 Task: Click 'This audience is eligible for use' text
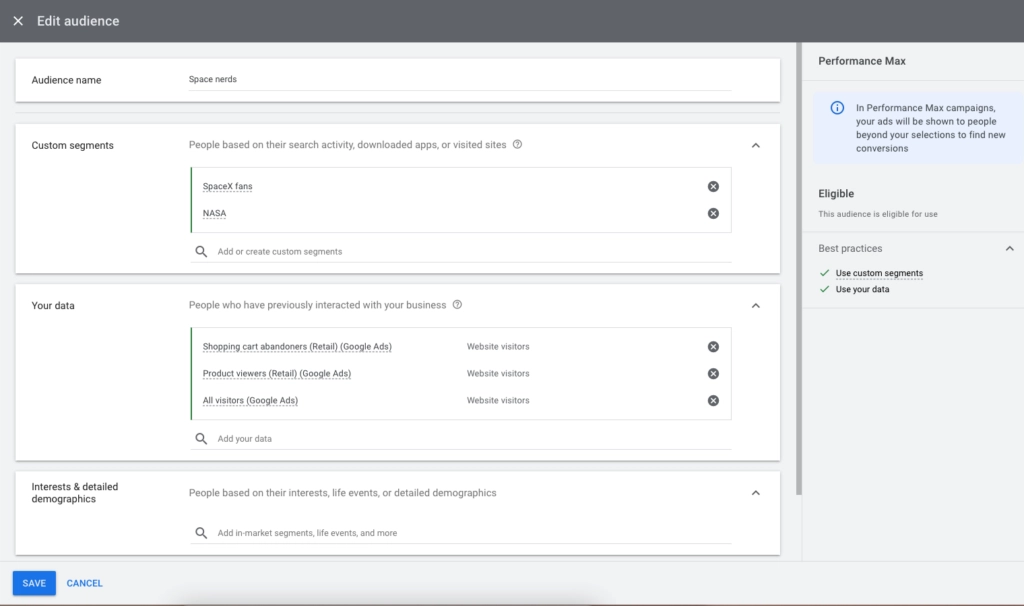coord(878,214)
